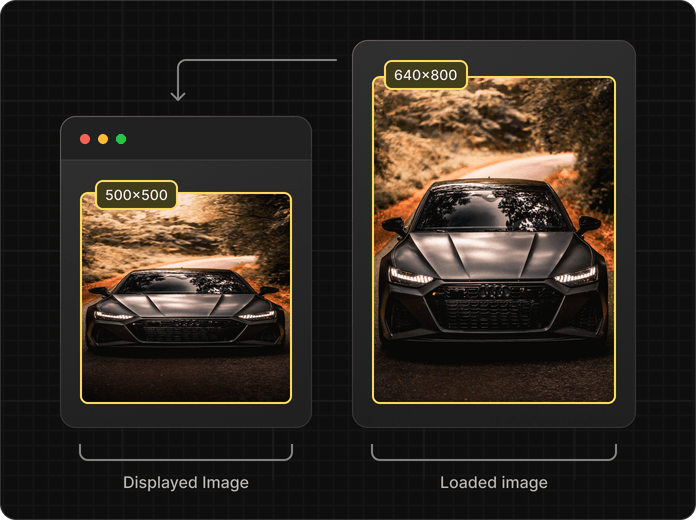Click the Loaded image caption text
696x520 pixels.
point(494,482)
